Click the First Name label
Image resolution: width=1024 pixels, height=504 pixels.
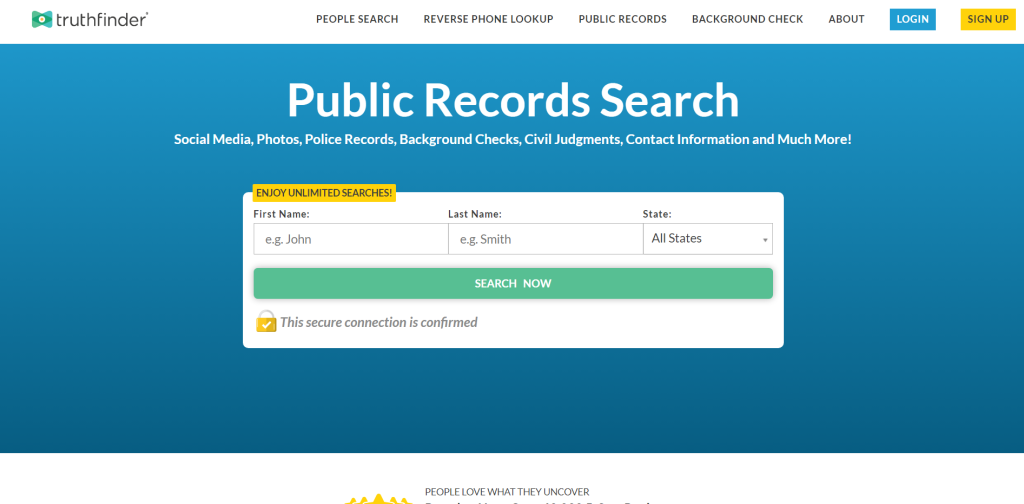(x=281, y=214)
